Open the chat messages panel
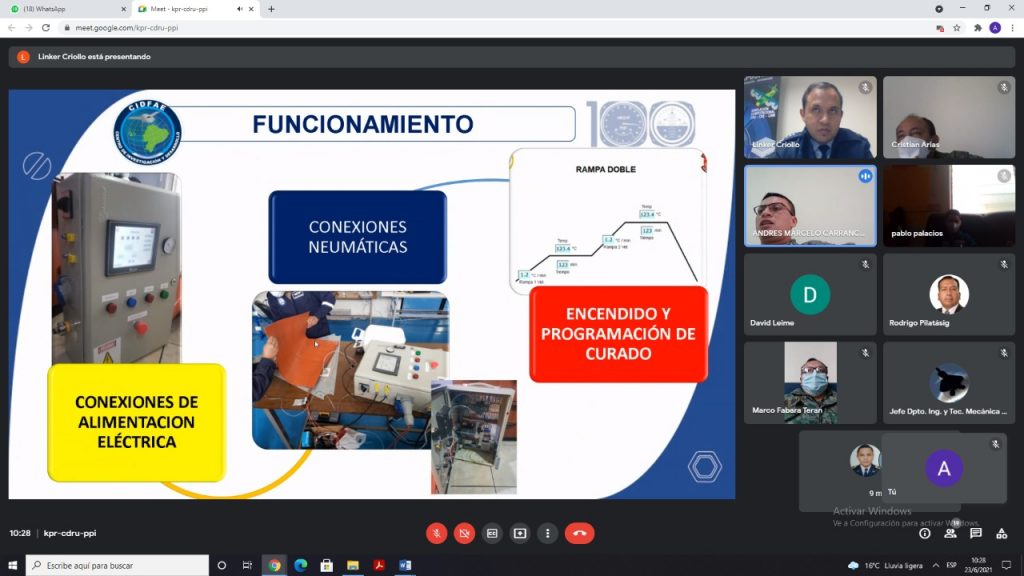Screen dimensions: 1024x576 click(976, 533)
